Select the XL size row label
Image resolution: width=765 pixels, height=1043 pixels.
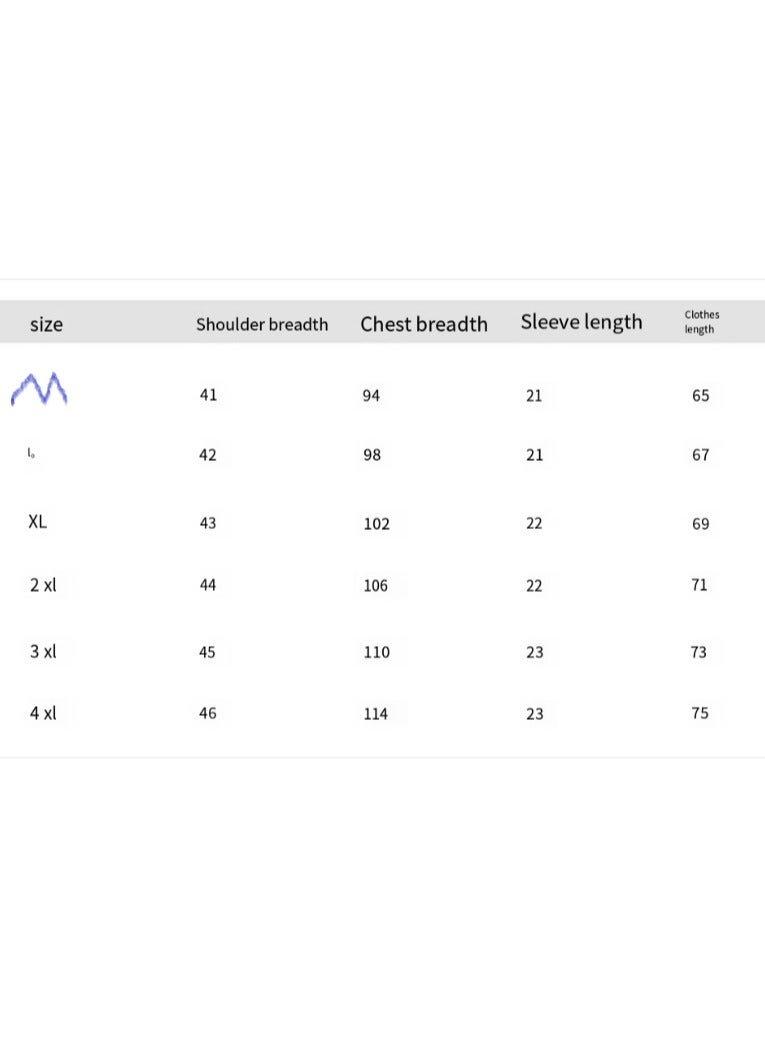pyautogui.click(x=37, y=522)
